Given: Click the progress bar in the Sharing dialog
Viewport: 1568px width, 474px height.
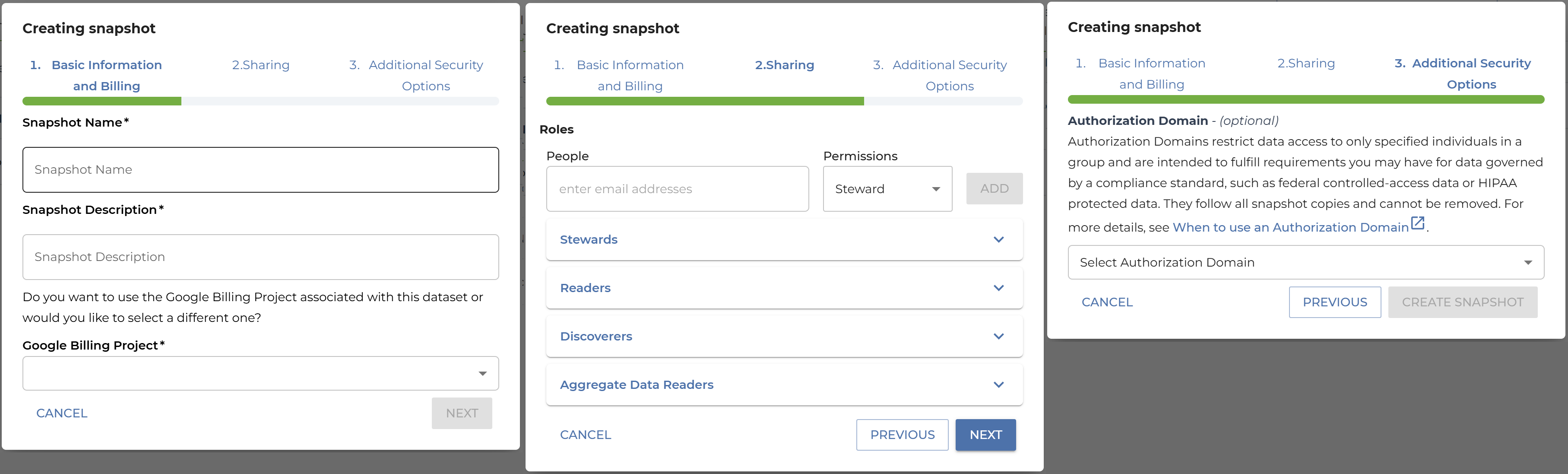Looking at the screenshot, I should [x=785, y=101].
